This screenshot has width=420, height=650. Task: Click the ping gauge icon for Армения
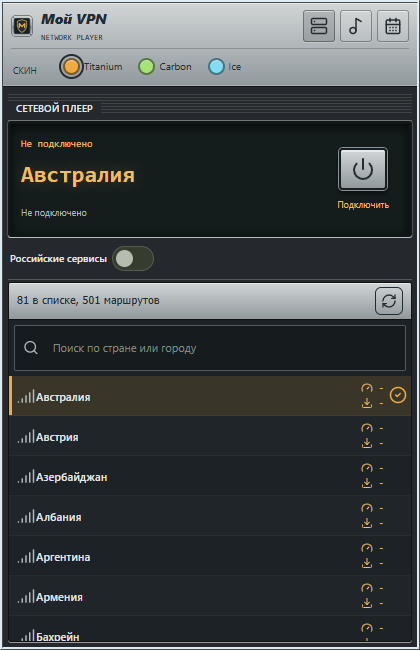[x=367, y=588]
